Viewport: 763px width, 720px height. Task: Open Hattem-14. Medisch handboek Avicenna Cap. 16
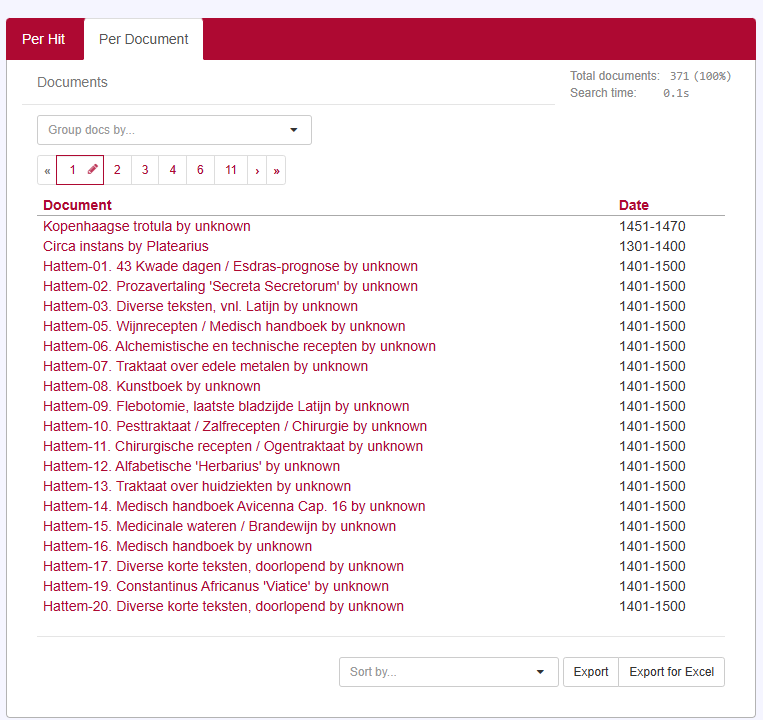click(x=234, y=506)
